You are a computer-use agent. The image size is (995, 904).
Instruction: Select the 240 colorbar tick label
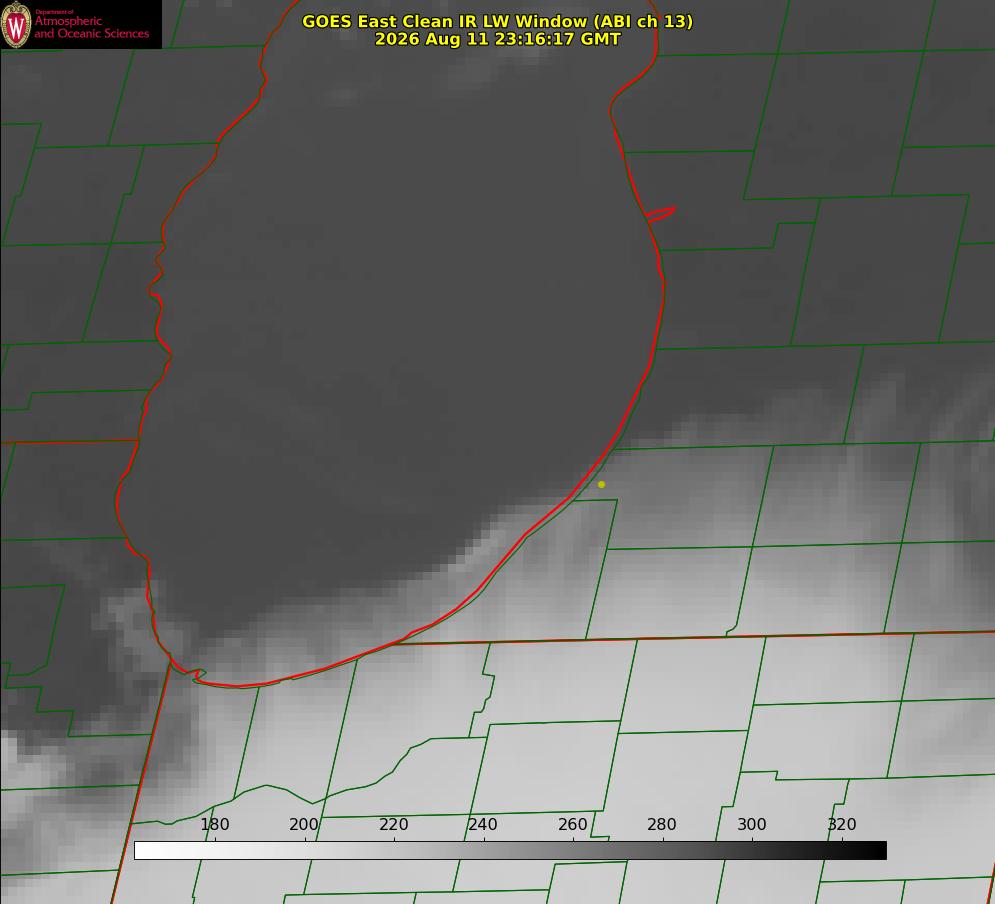click(483, 824)
